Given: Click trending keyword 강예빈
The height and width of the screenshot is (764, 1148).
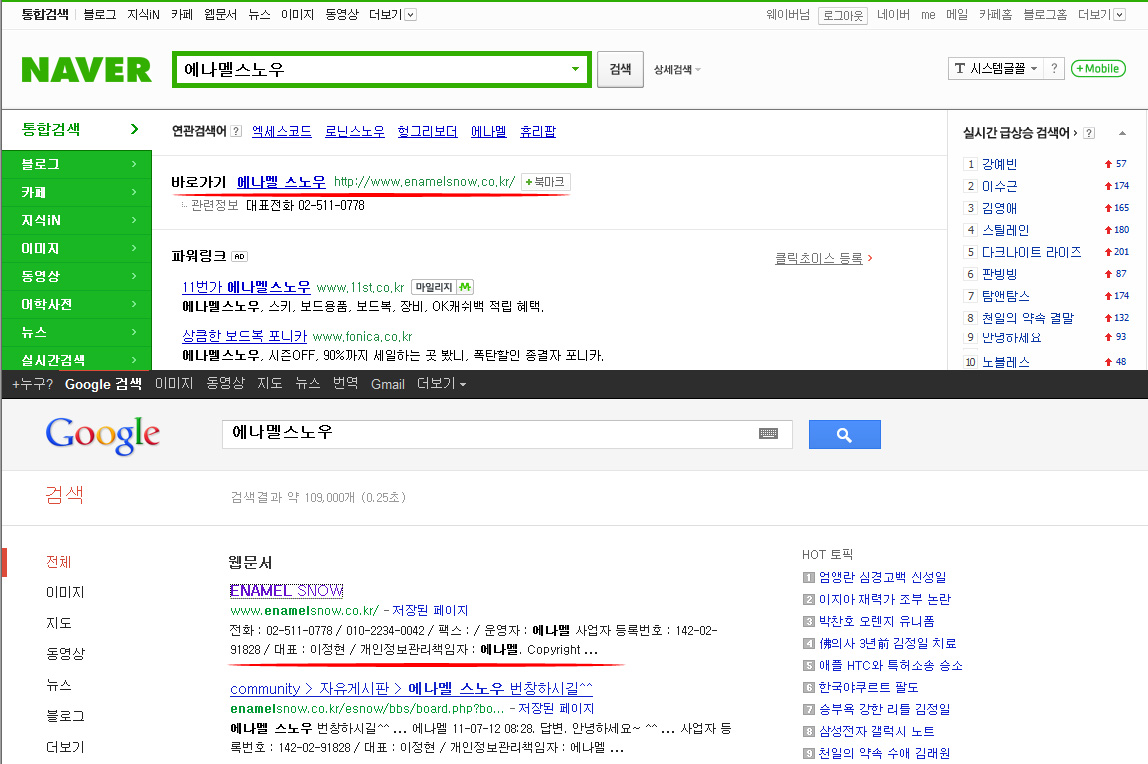Looking at the screenshot, I should (x=999, y=164).
